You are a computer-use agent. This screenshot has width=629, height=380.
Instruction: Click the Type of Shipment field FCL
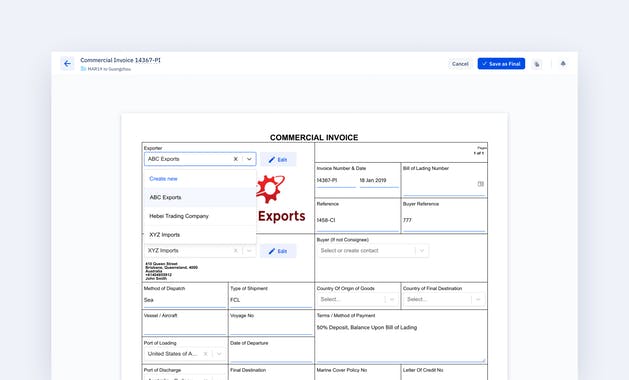271,300
